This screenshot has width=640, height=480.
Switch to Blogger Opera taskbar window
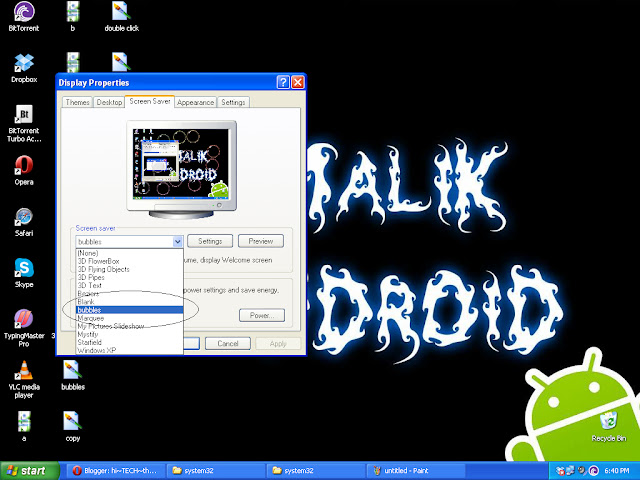point(116,471)
